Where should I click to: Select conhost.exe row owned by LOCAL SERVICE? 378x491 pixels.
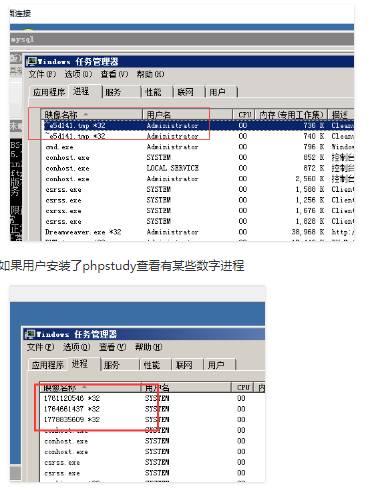tap(199, 168)
